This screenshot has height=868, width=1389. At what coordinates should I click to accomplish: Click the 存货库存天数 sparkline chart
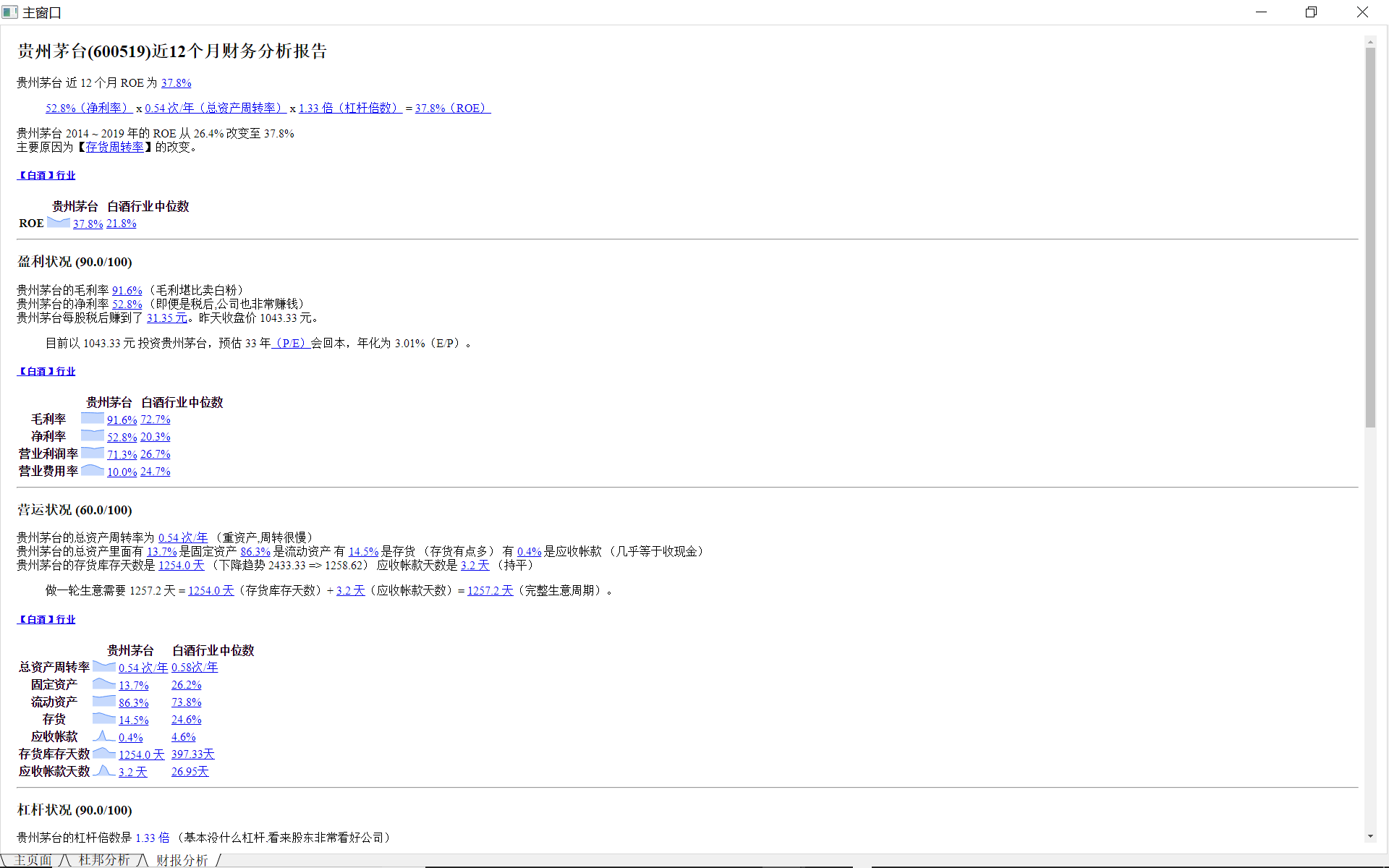(x=103, y=754)
